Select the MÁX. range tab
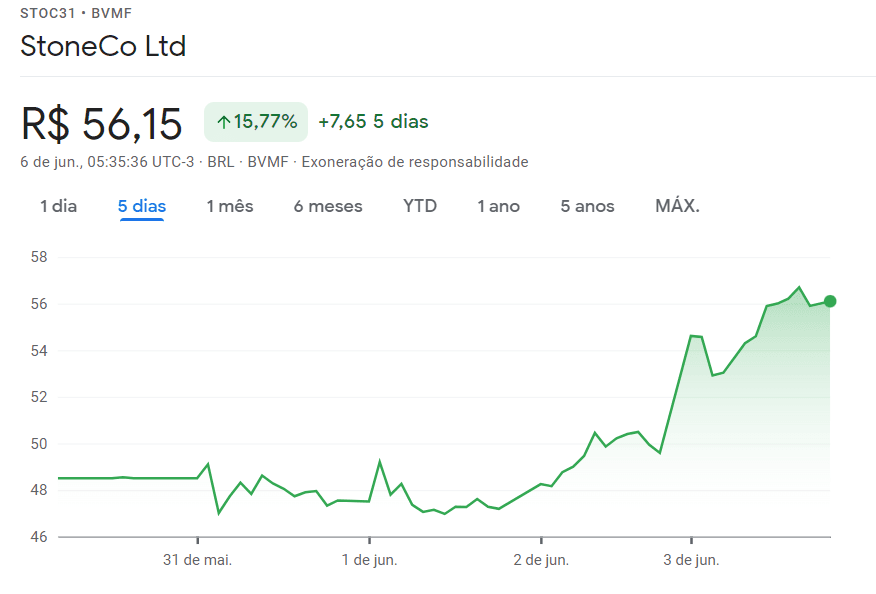Viewport: 876px width, 594px height. [x=677, y=206]
